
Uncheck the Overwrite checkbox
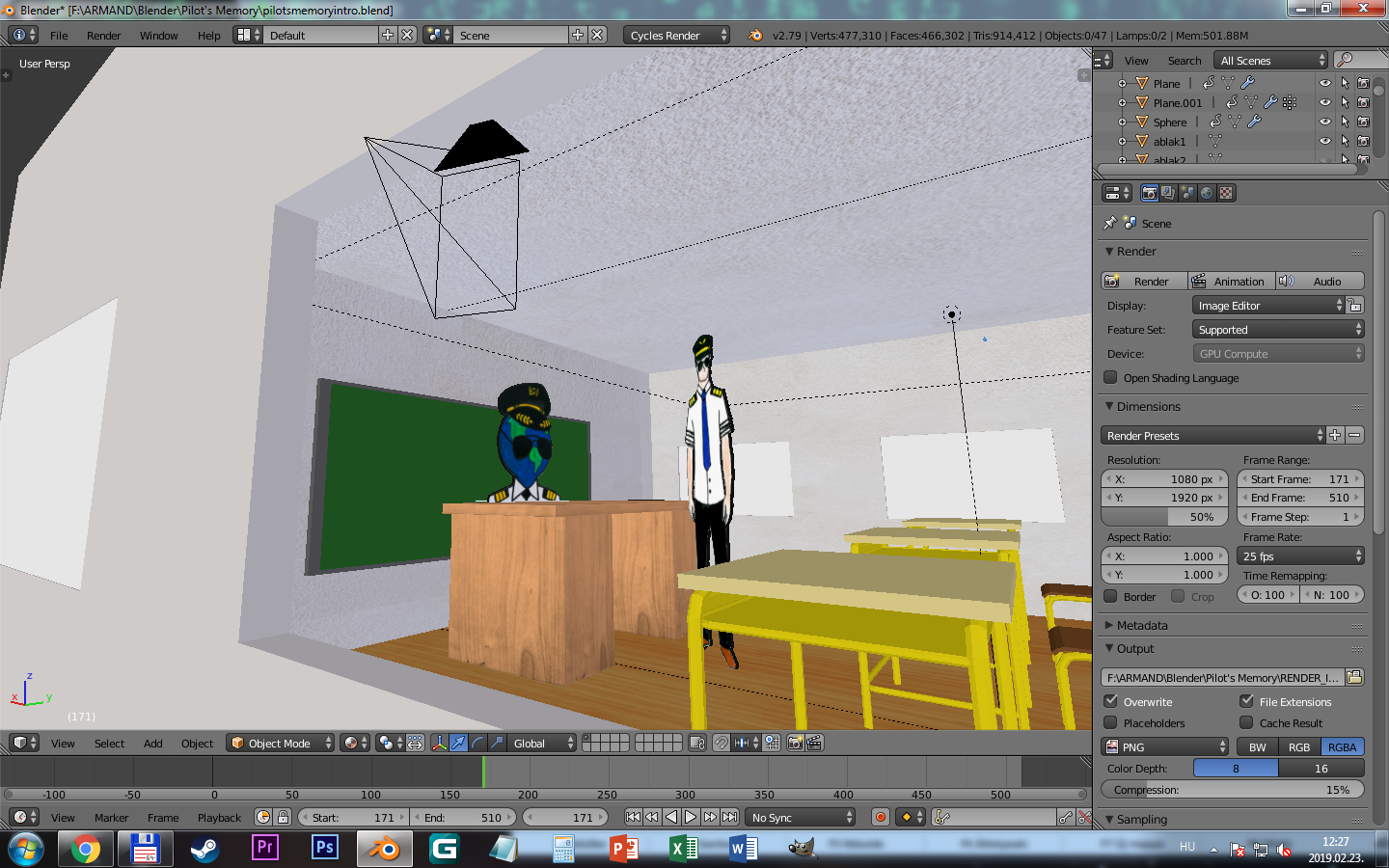point(1110,701)
